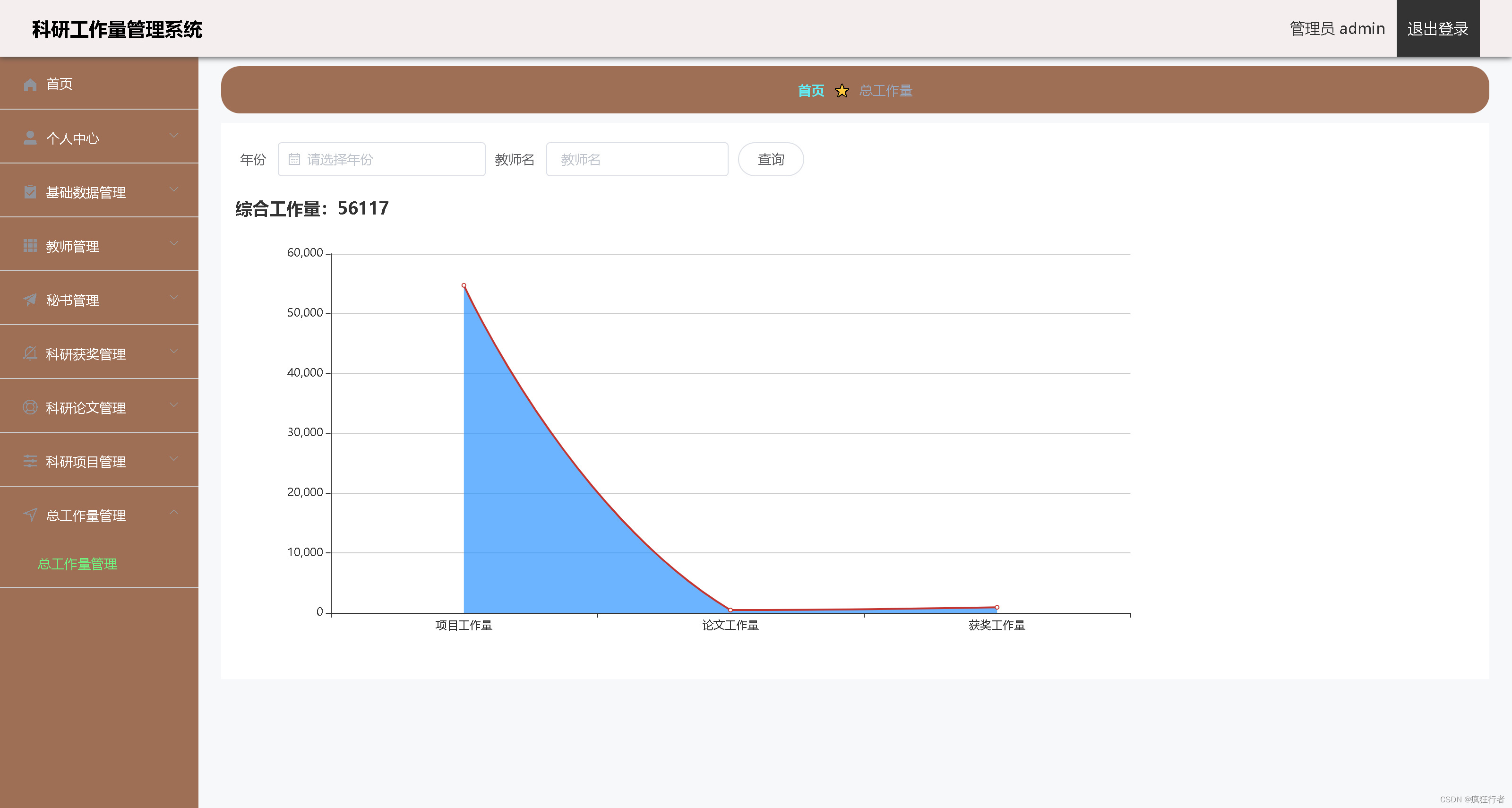
Task: Expand the 个人中心 chevron
Action: click(x=174, y=136)
